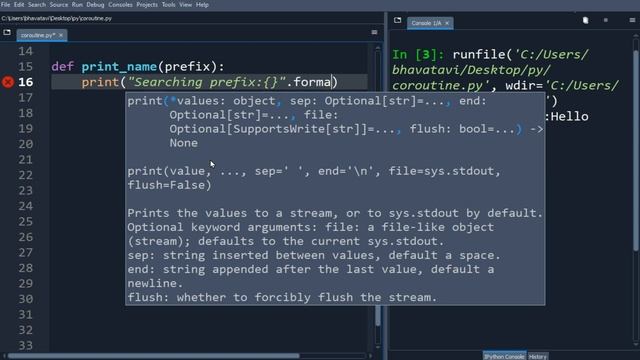Screen dimensions: 640x360
Task: Click the 'def' keyword on line 15
Action: [62, 67]
